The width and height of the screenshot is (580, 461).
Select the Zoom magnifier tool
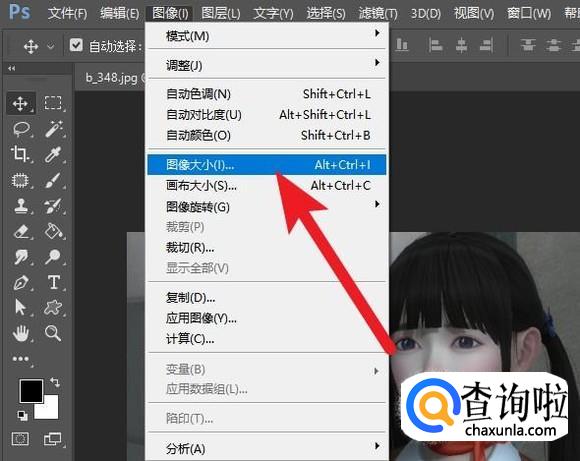[53, 333]
